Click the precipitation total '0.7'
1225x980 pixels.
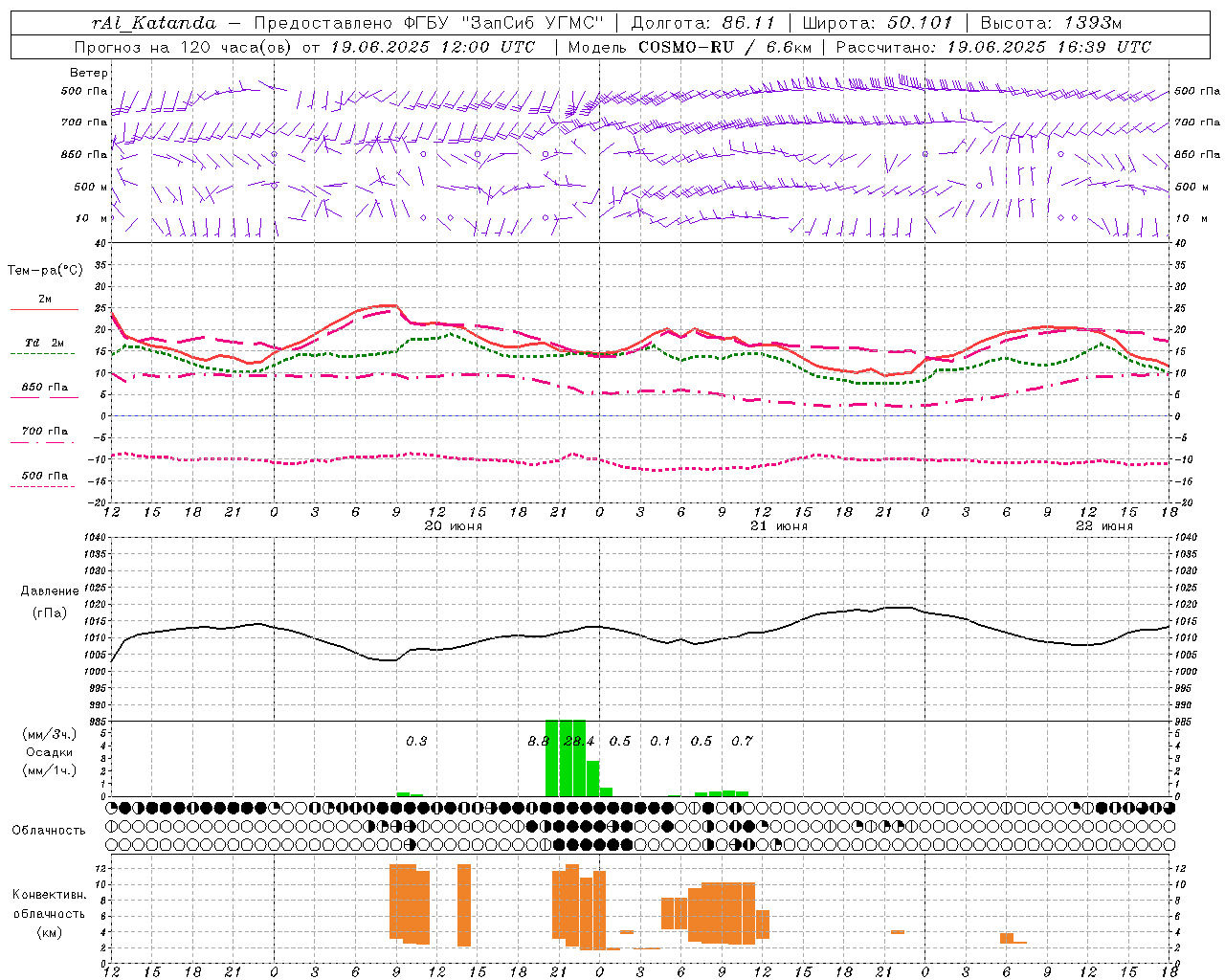[742, 741]
